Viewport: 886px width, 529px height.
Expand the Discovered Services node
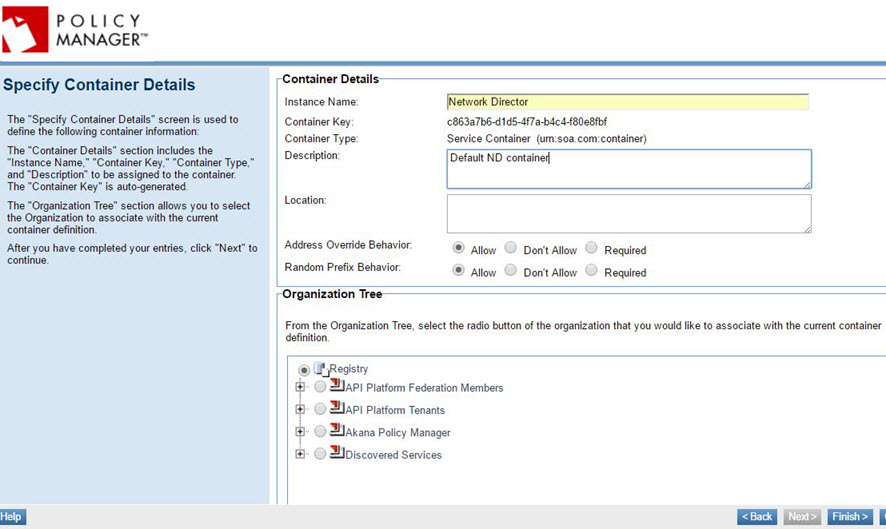[x=300, y=454]
